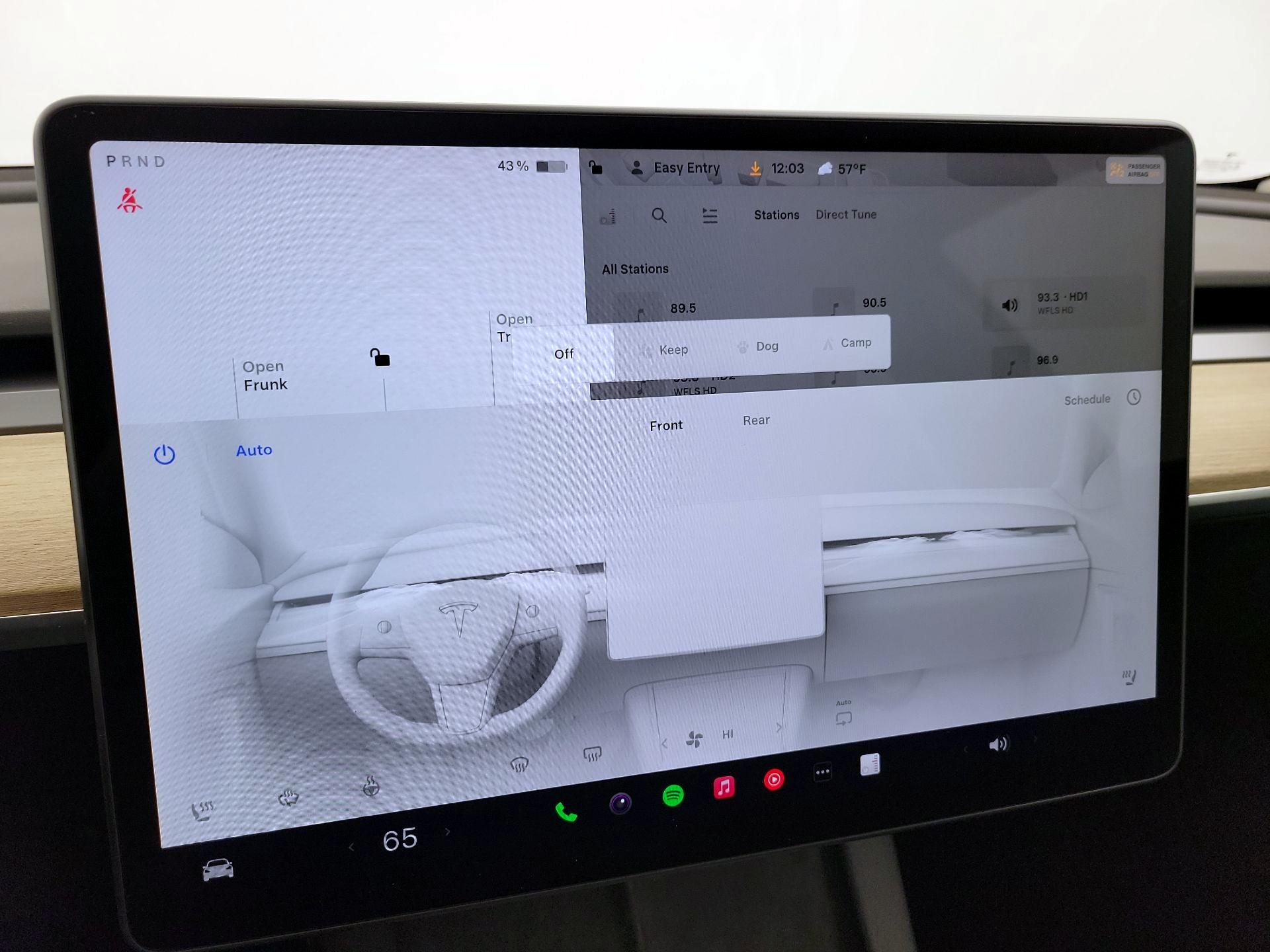Tap the lock icon in status bar

coord(595,167)
